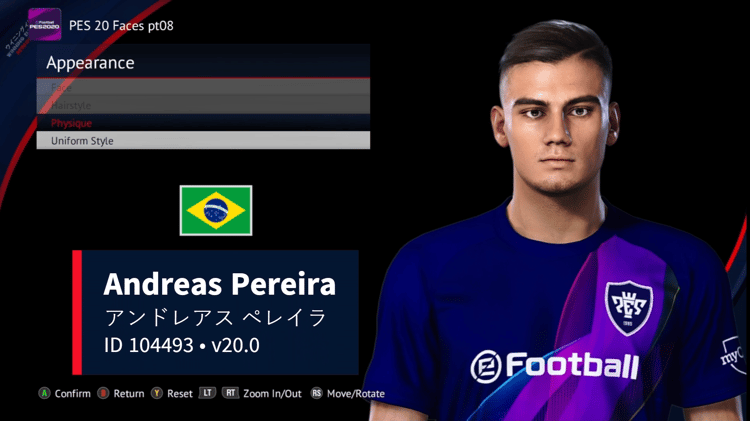Click the PES crest on the shirt
This screenshot has width=750, height=421.
629,308
